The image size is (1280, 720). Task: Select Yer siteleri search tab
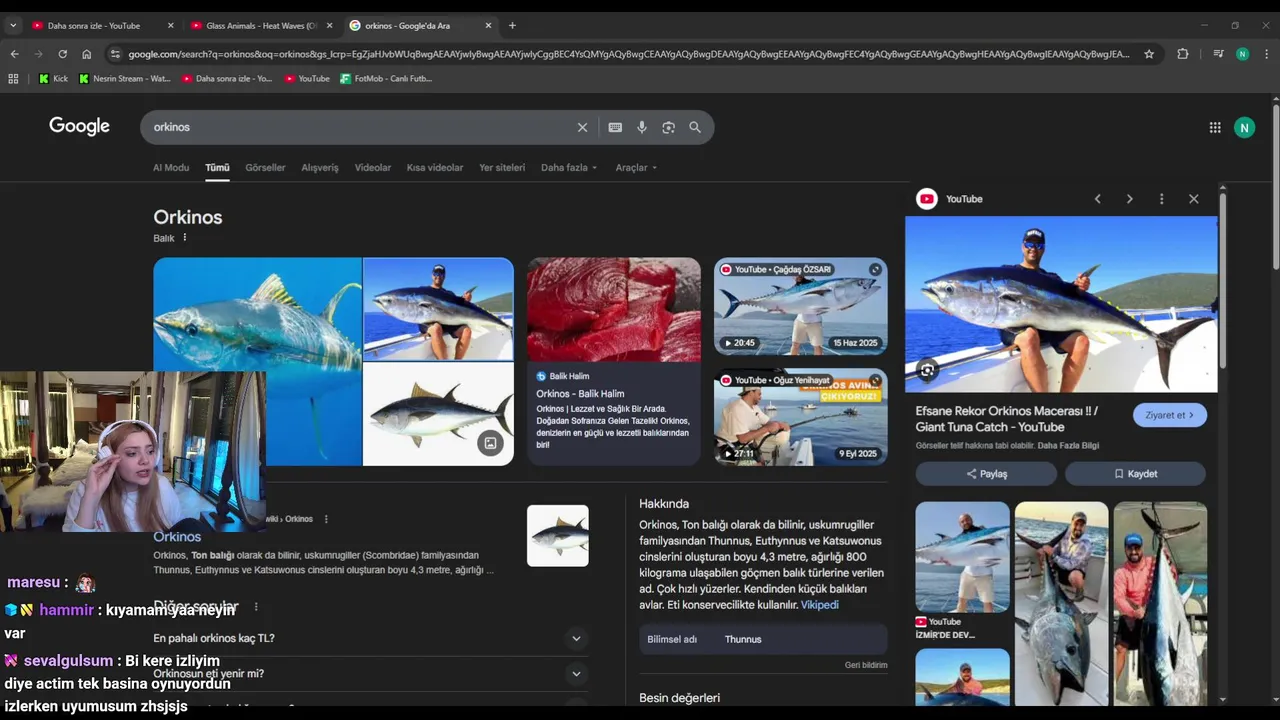tap(502, 167)
